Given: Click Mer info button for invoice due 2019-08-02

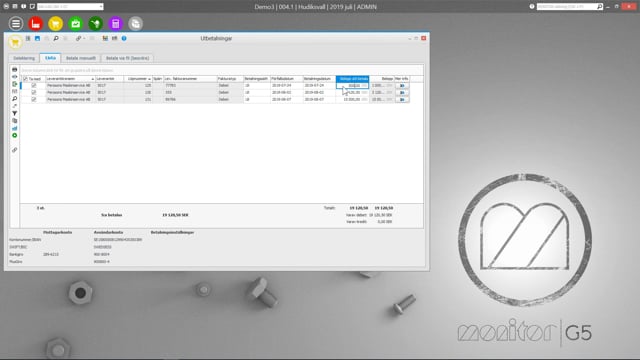Looking at the screenshot, I should click(x=402, y=92).
